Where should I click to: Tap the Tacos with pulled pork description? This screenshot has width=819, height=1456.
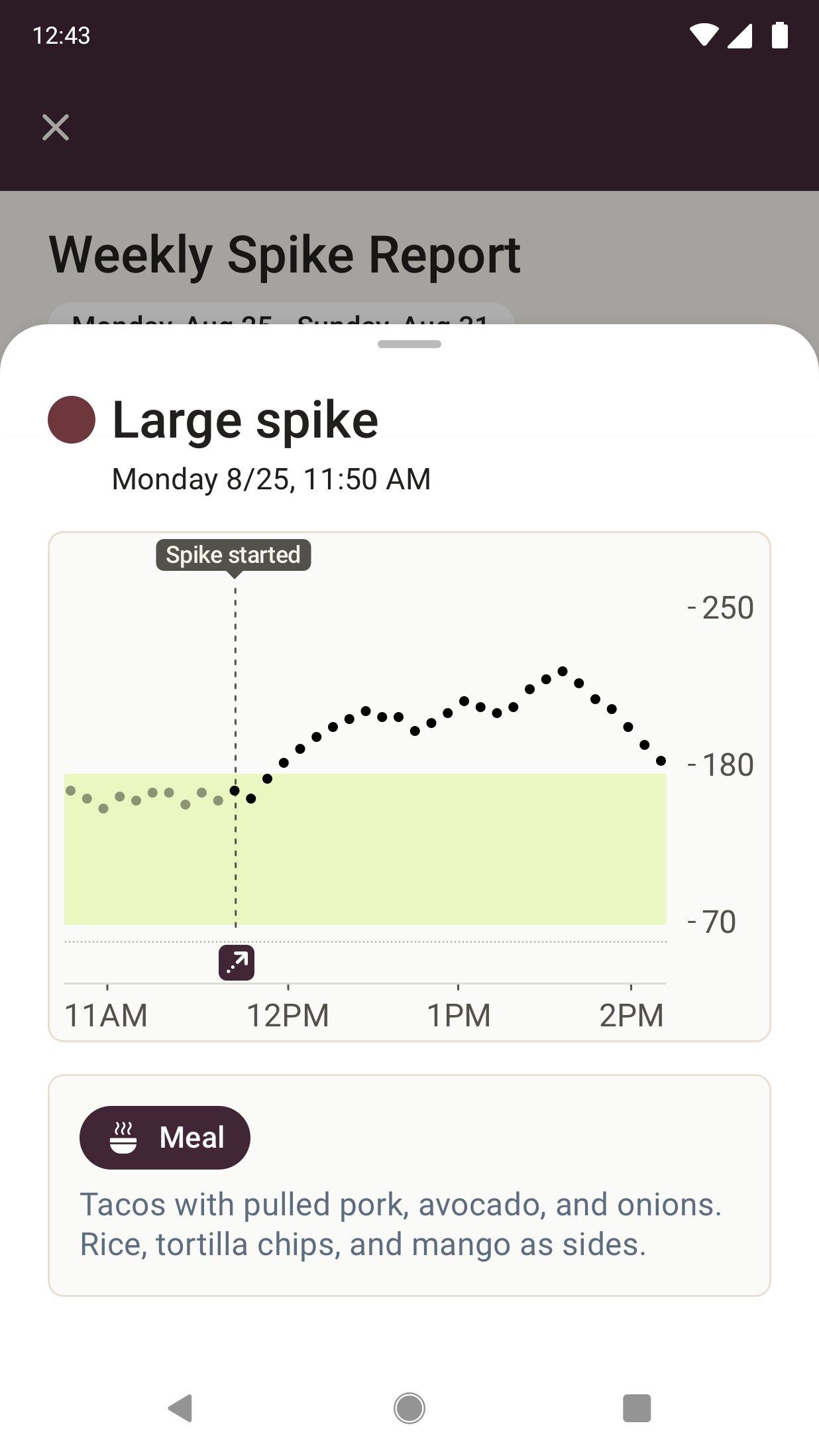pyautogui.click(x=401, y=1224)
